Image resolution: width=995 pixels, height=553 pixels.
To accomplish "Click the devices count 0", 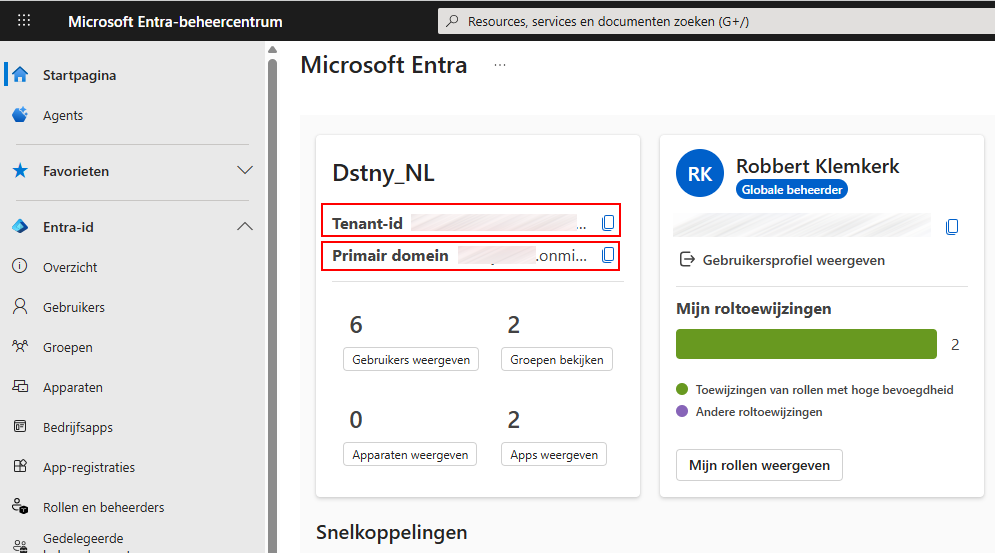I will tap(356, 420).
